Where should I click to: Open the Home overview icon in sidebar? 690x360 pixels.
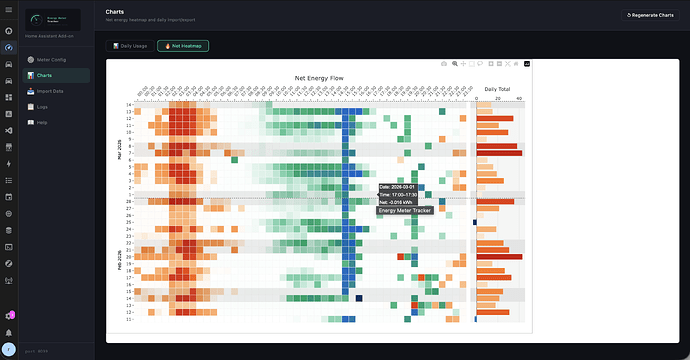[x=8, y=31]
